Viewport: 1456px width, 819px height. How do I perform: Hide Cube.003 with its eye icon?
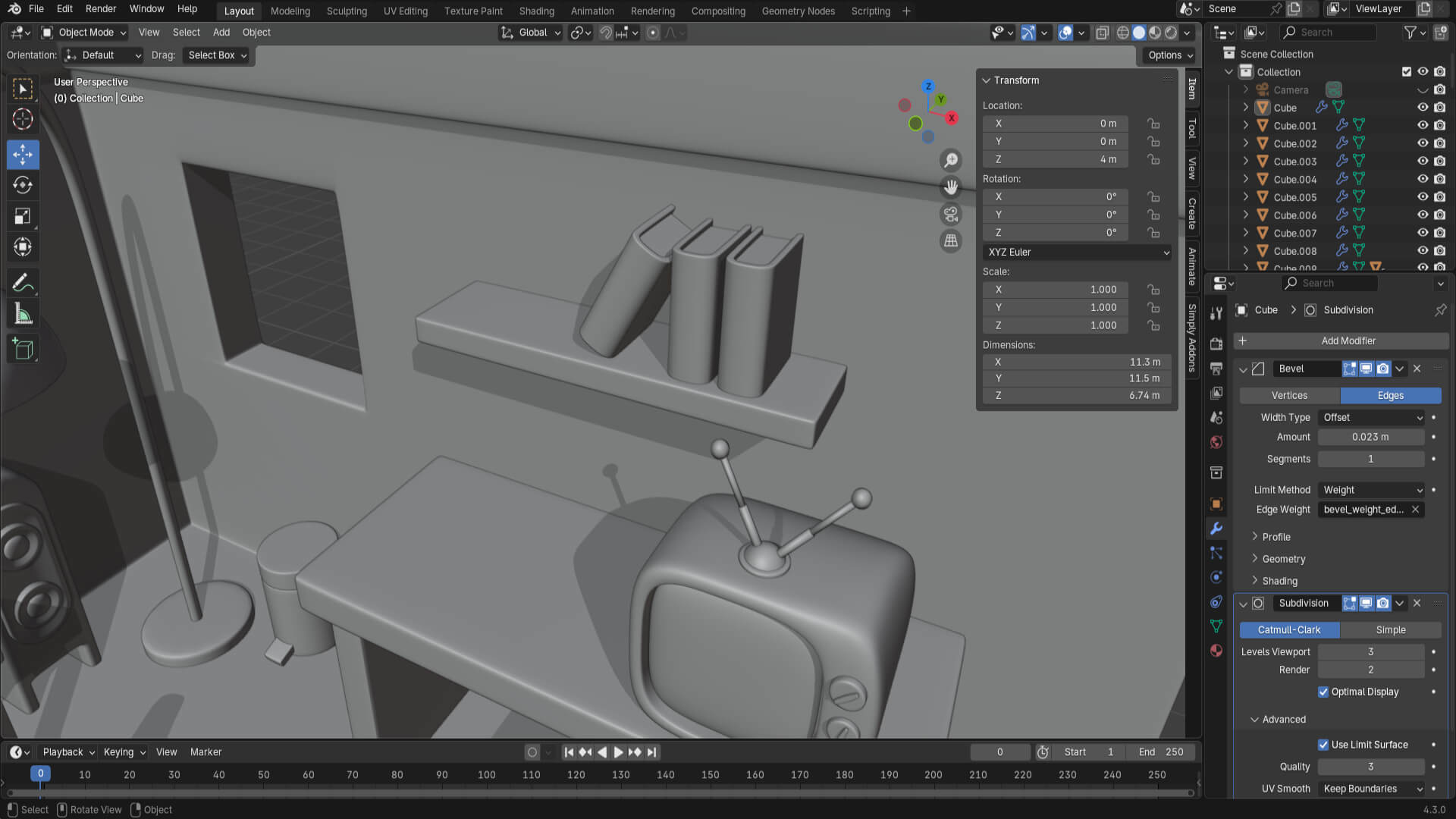pyautogui.click(x=1423, y=162)
